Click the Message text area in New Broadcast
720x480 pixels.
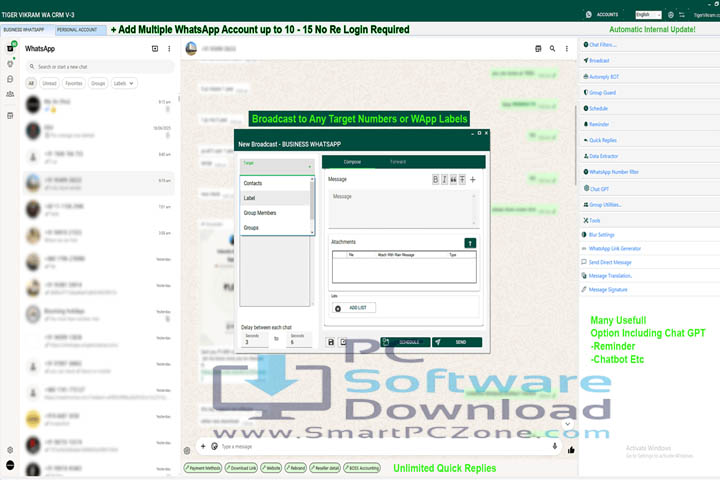coord(404,209)
